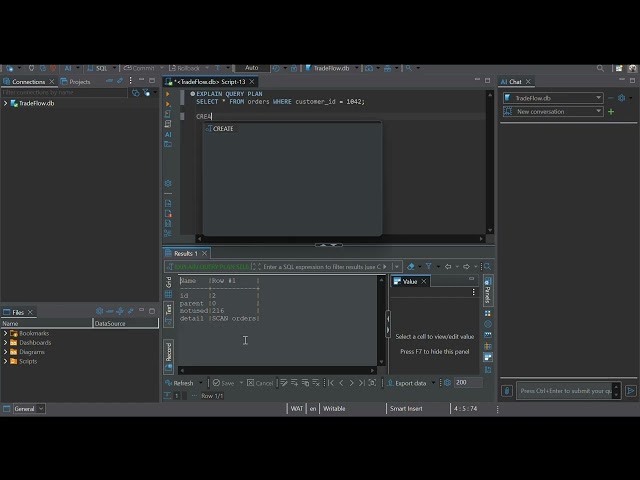
Task: Click the Save results button
Action: (x=224, y=383)
